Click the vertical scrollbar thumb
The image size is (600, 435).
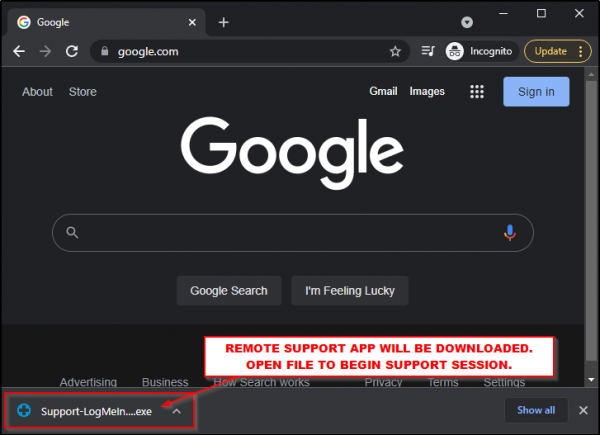(591, 220)
